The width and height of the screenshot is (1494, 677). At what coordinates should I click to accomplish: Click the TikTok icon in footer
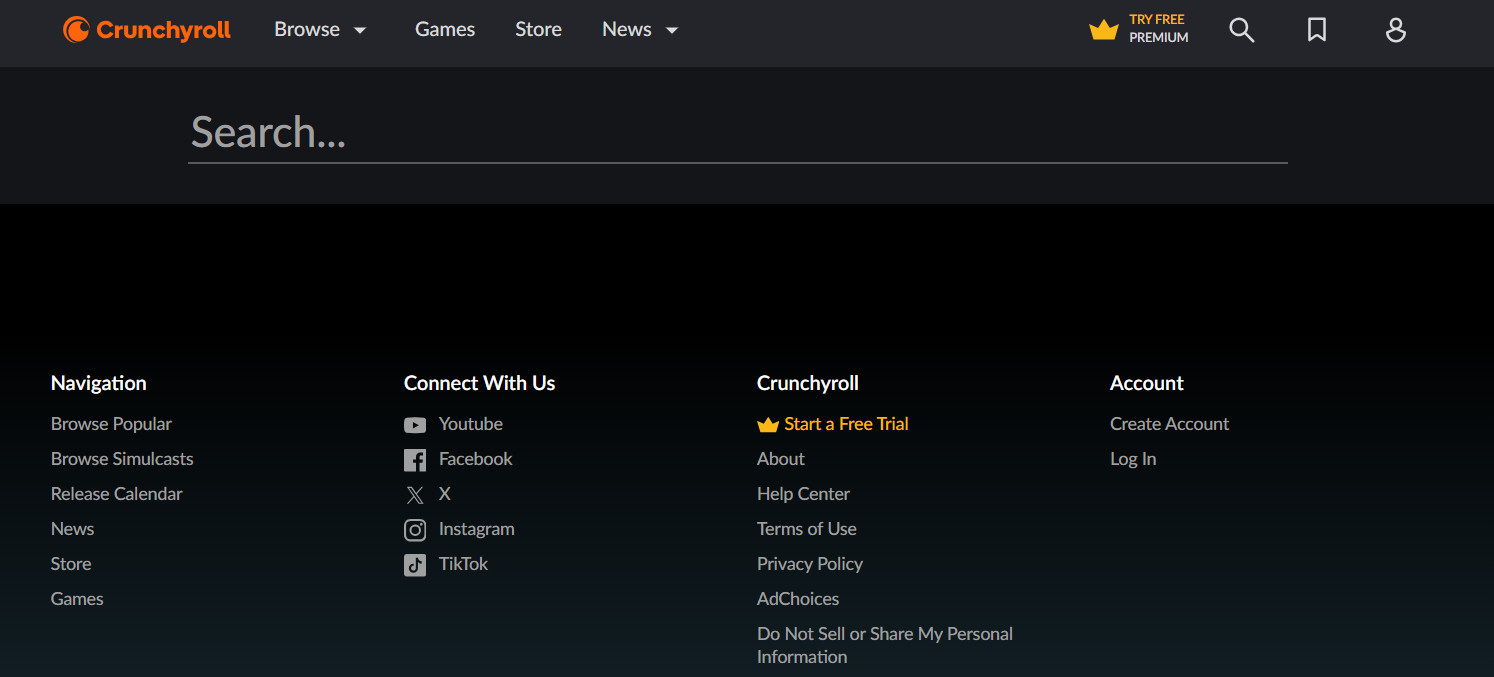coord(415,565)
